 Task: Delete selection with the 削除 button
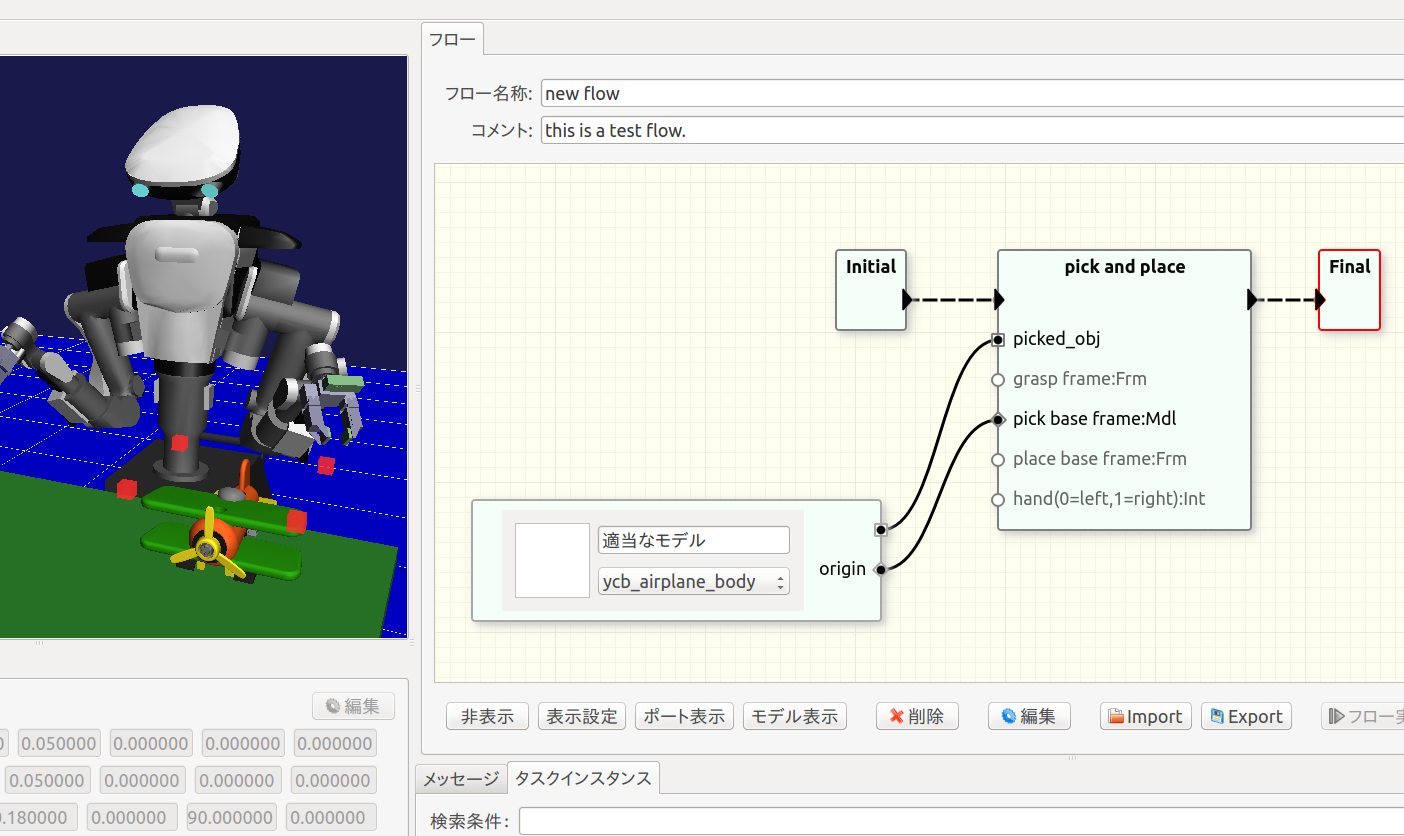tap(917, 716)
